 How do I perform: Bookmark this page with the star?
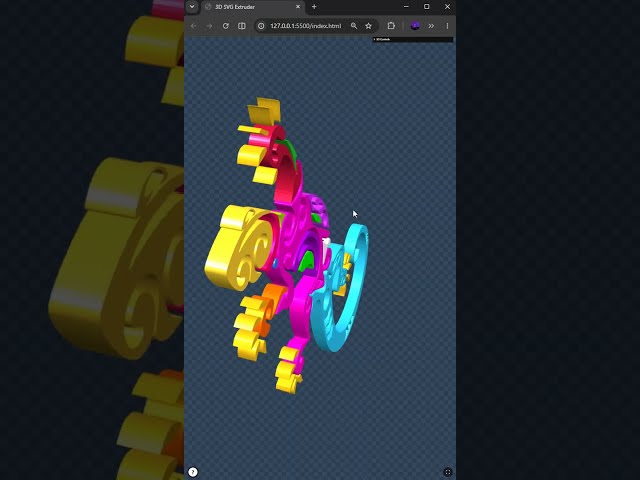tap(369, 26)
